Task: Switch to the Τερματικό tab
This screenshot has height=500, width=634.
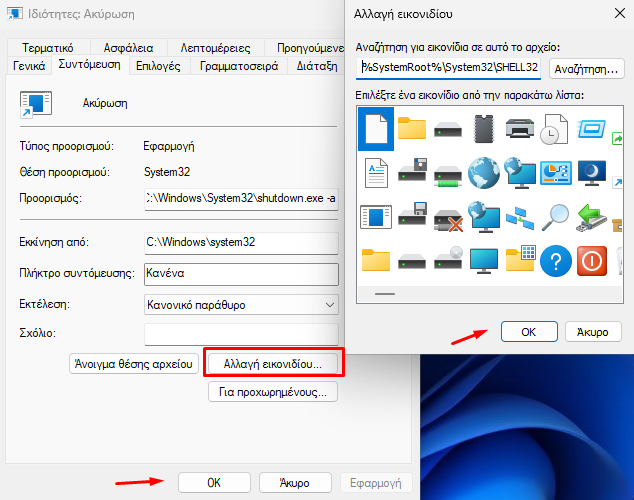Action: click(x=48, y=48)
